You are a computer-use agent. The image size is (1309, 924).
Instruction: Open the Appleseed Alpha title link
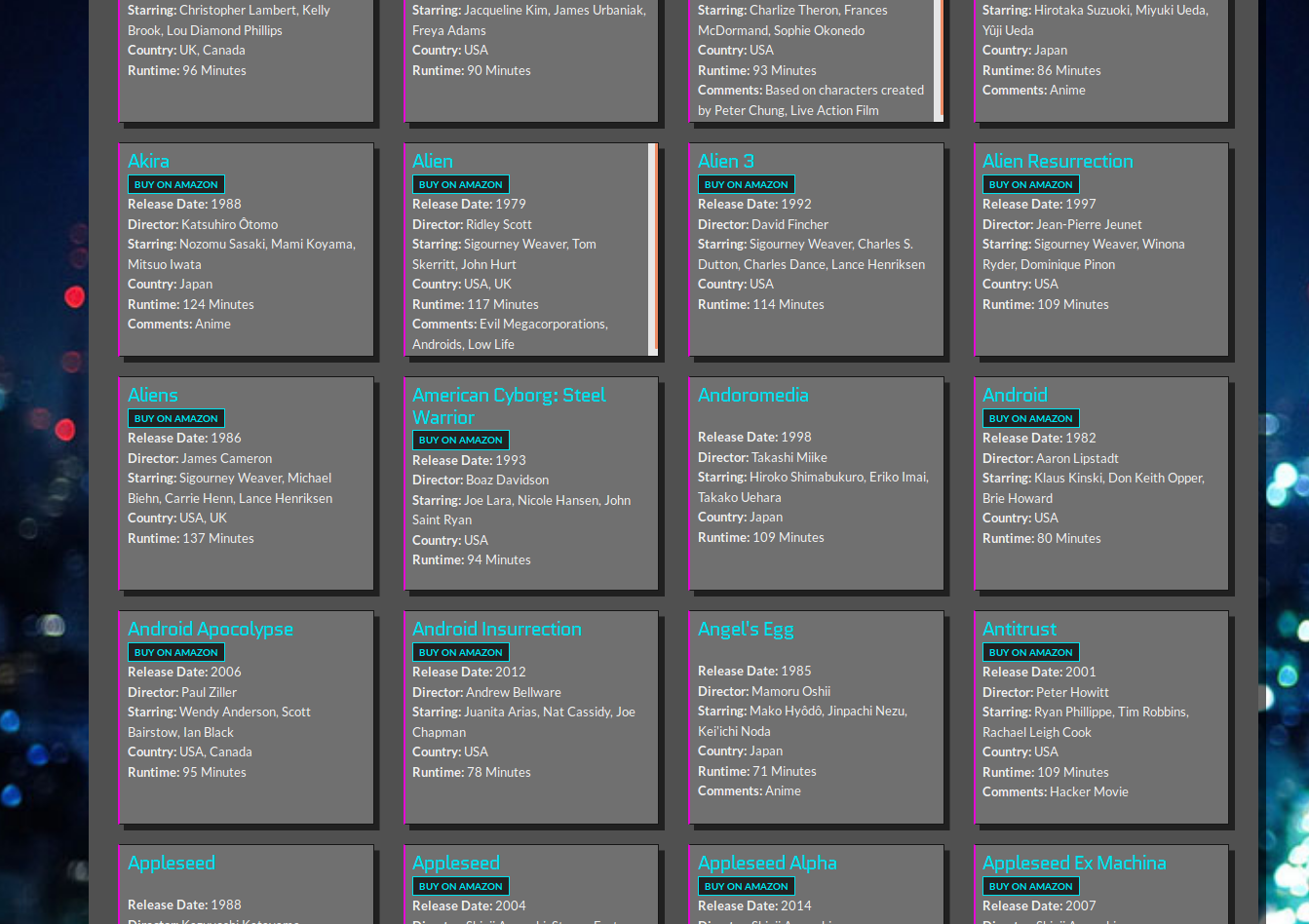[x=767, y=863]
